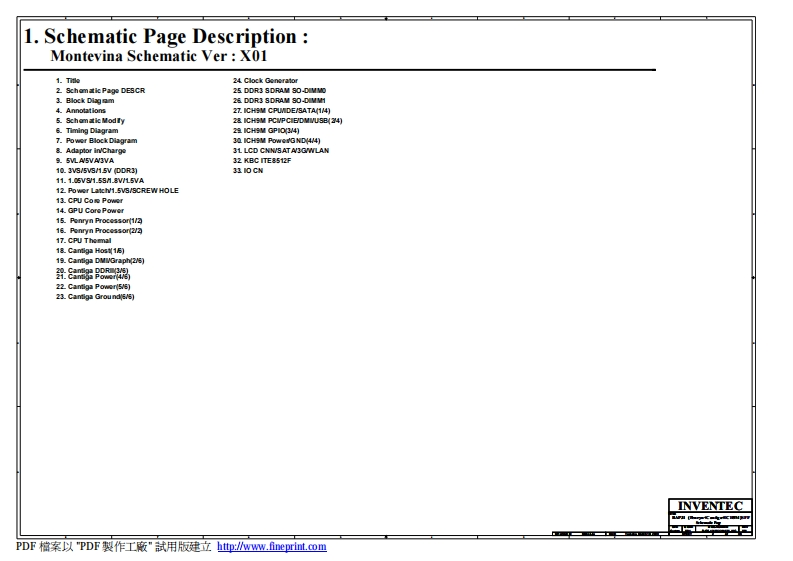This screenshot has height=561, width=793.
Task: Click the Penryn Processor(1/2) entry
Action: click(99, 221)
